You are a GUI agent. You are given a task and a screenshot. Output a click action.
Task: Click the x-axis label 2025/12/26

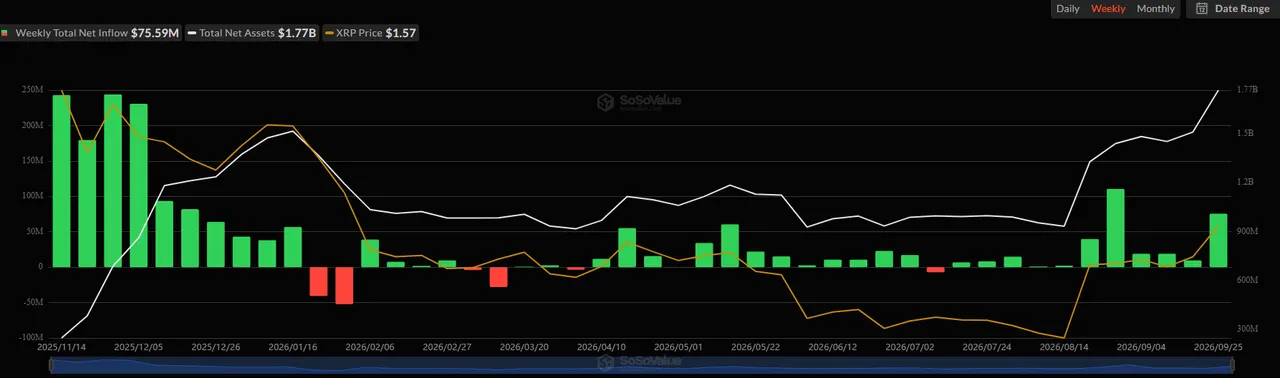tap(216, 347)
